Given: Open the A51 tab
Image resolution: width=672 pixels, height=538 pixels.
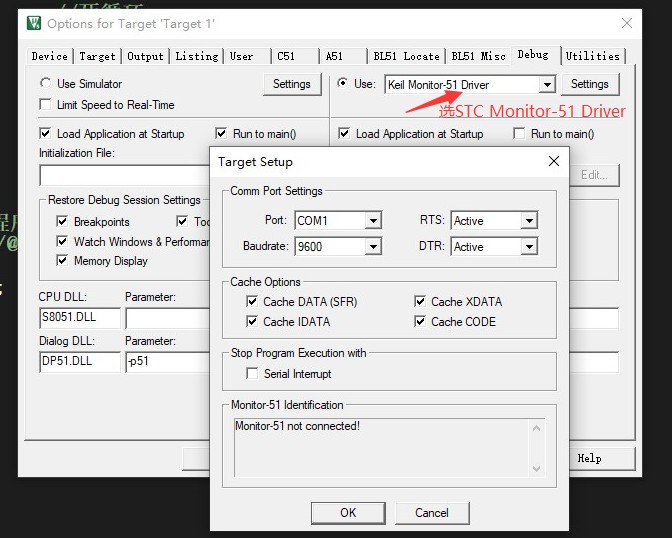Looking at the screenshot, I should [344, 56].
